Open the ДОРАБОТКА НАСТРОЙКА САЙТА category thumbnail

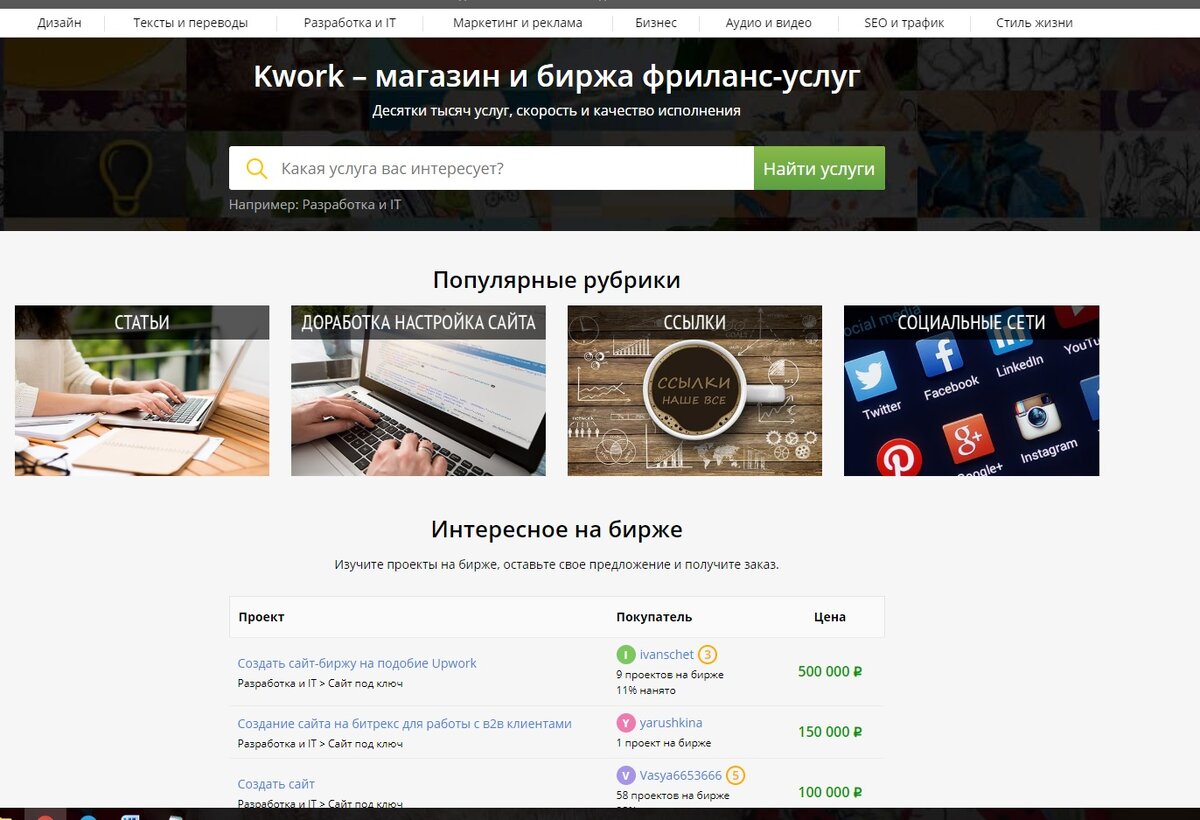point(418,391)
